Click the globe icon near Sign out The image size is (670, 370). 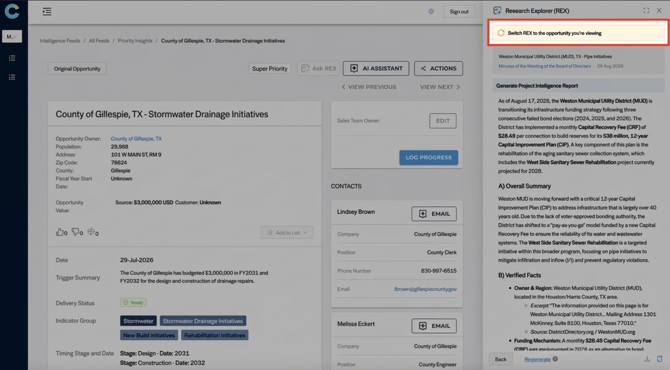(x=431, y=12)
